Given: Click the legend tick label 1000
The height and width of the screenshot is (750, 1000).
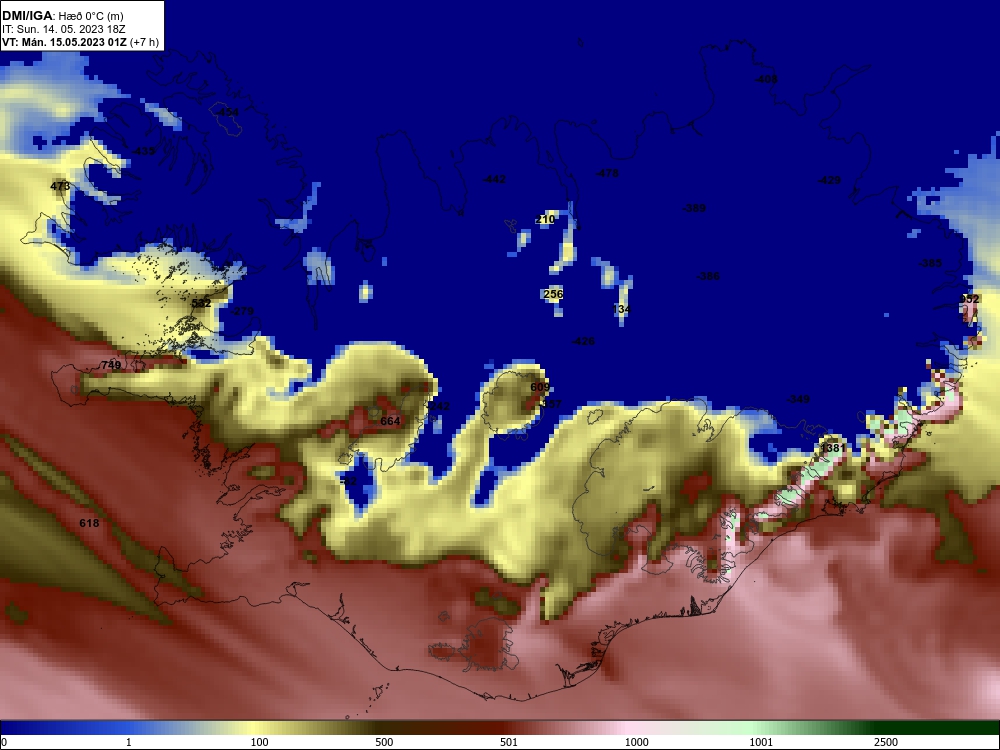Looking at the screenshot, I should (x=636, y=742).
